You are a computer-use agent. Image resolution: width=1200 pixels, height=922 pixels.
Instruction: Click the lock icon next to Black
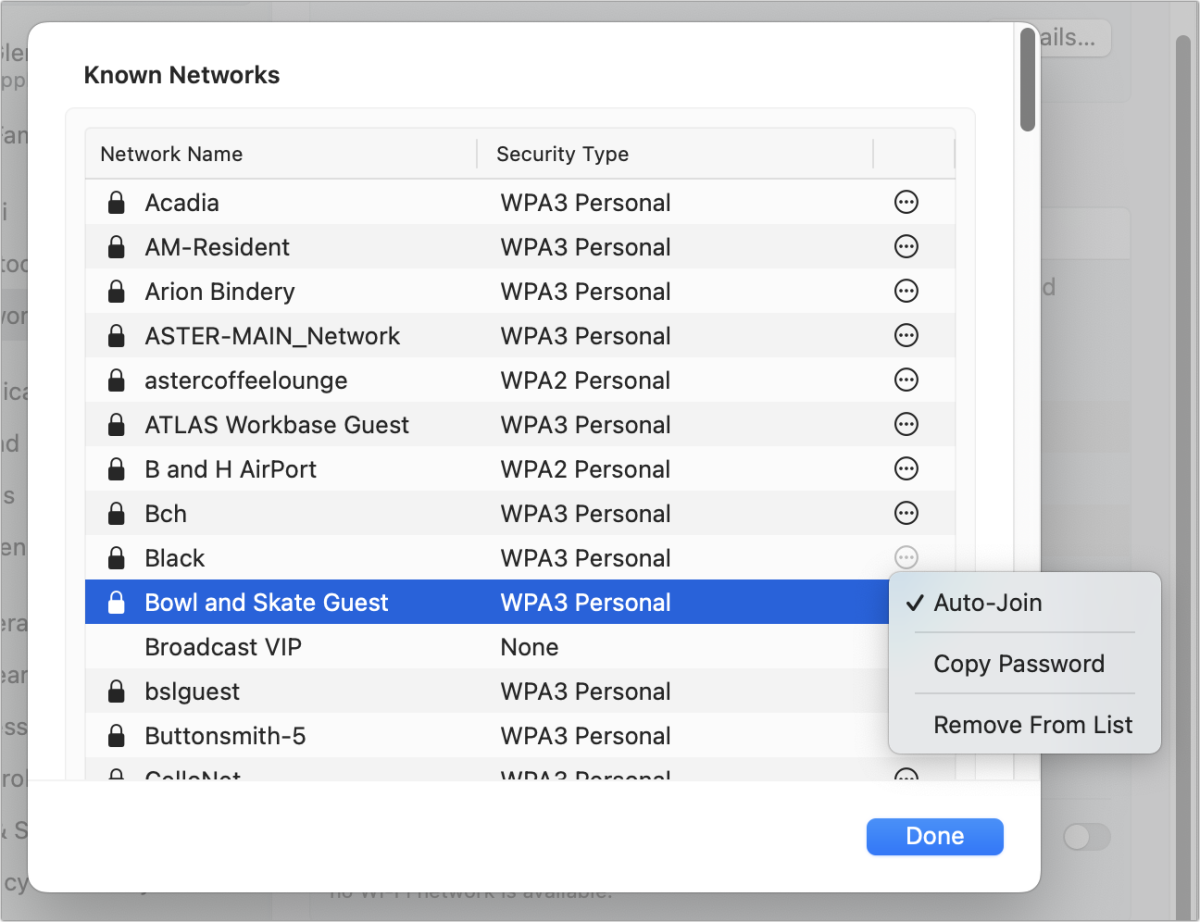click(116, 557)
